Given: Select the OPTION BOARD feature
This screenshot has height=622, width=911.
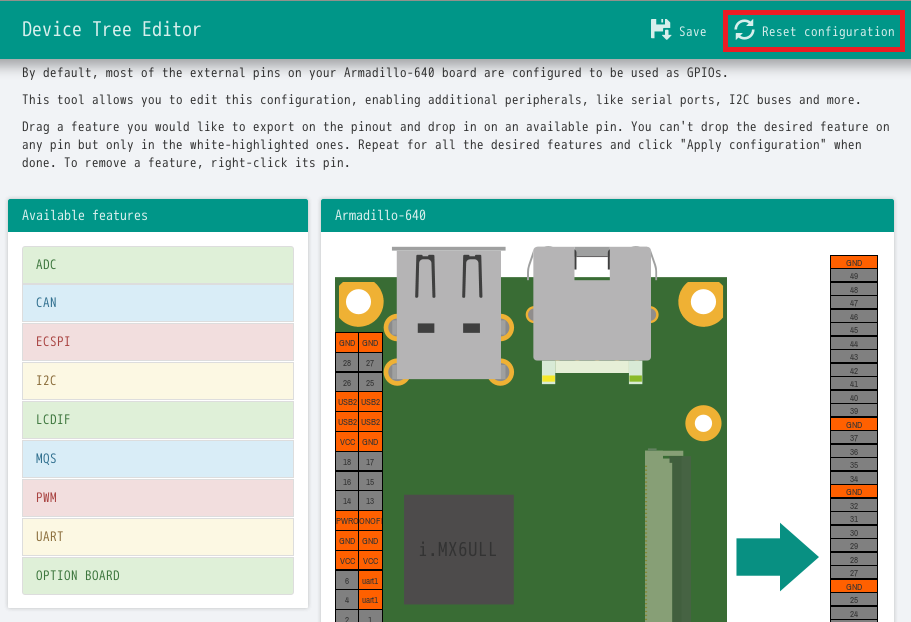Looking at the screenshot, I should coord(158,576).
